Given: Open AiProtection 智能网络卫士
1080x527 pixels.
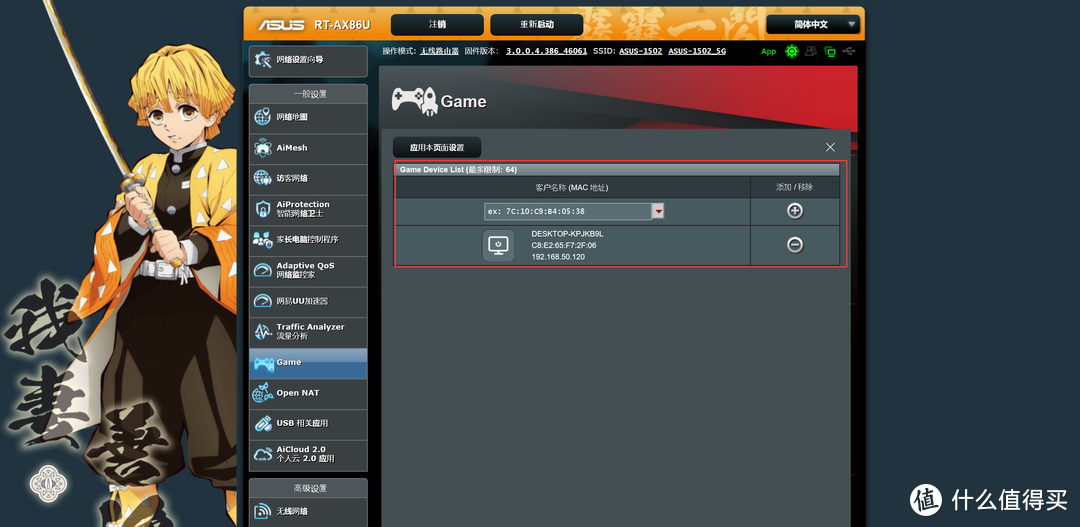Looking at the screenshot, I should (308, 209).
